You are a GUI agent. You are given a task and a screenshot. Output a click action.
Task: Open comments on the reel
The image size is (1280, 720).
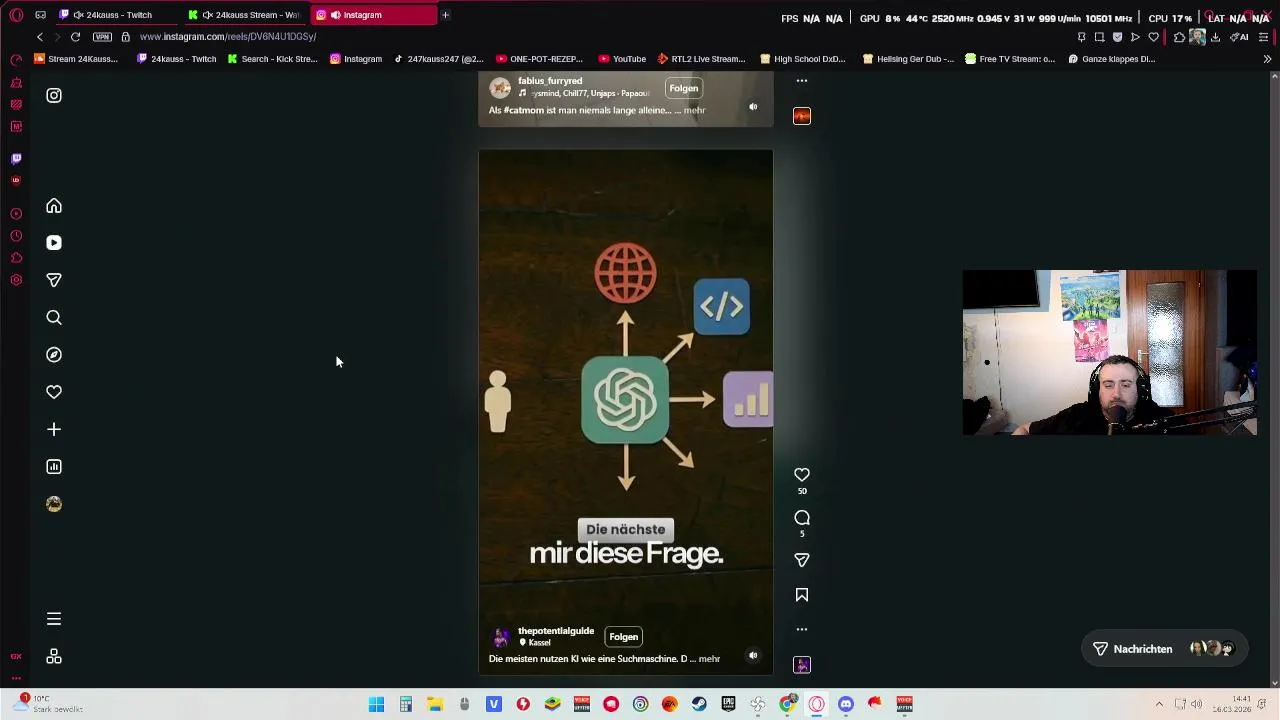point(802,518)
